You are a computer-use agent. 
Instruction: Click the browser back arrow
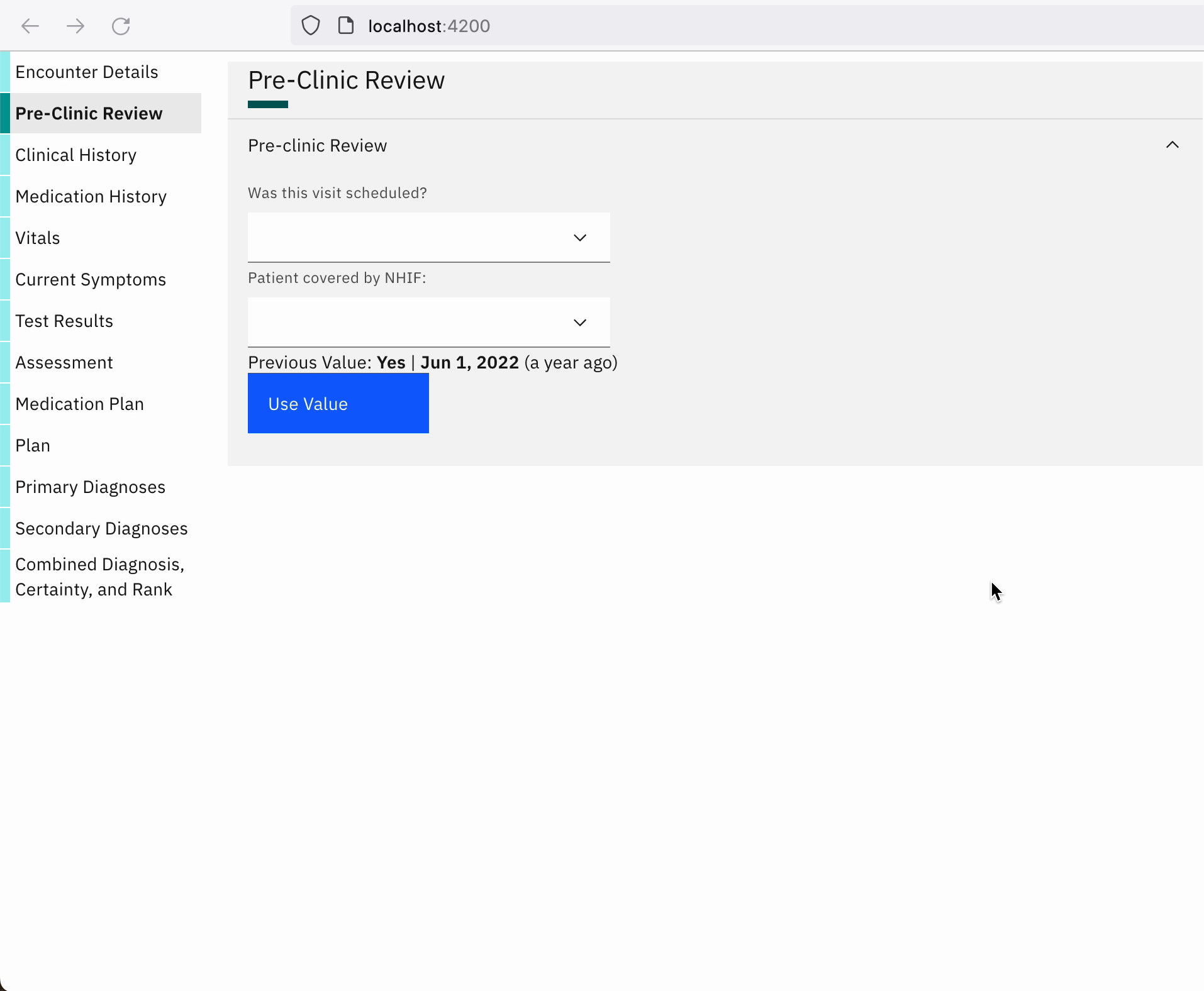[x=30, y=26]
